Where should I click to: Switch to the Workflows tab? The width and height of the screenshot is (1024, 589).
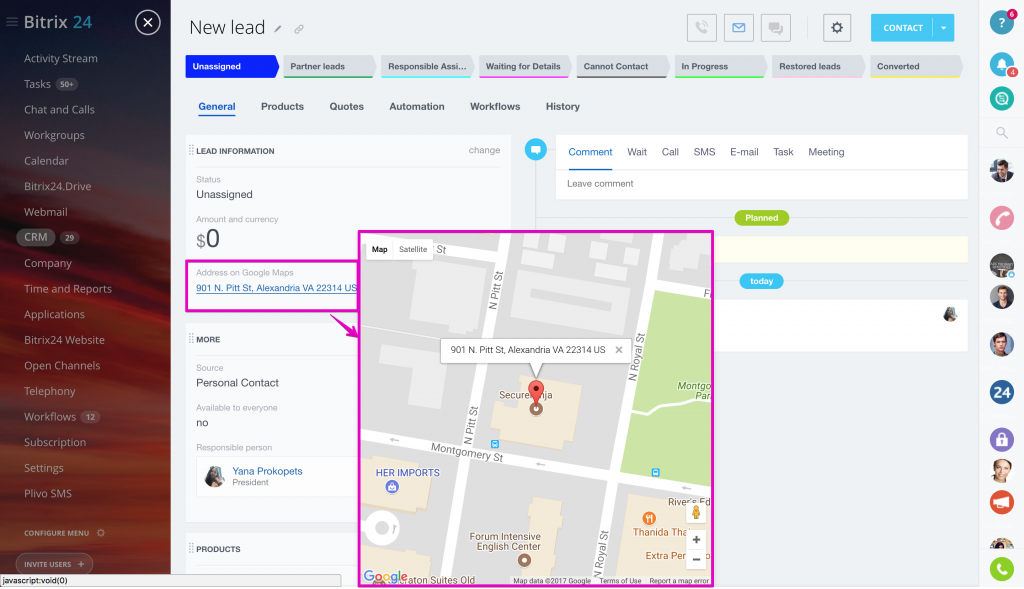click(495, 106)
